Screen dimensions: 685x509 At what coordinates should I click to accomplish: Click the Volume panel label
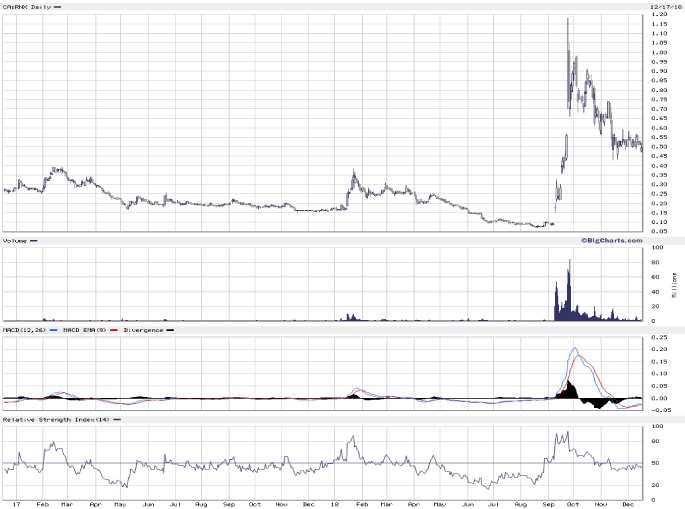[x=15, y=241]
